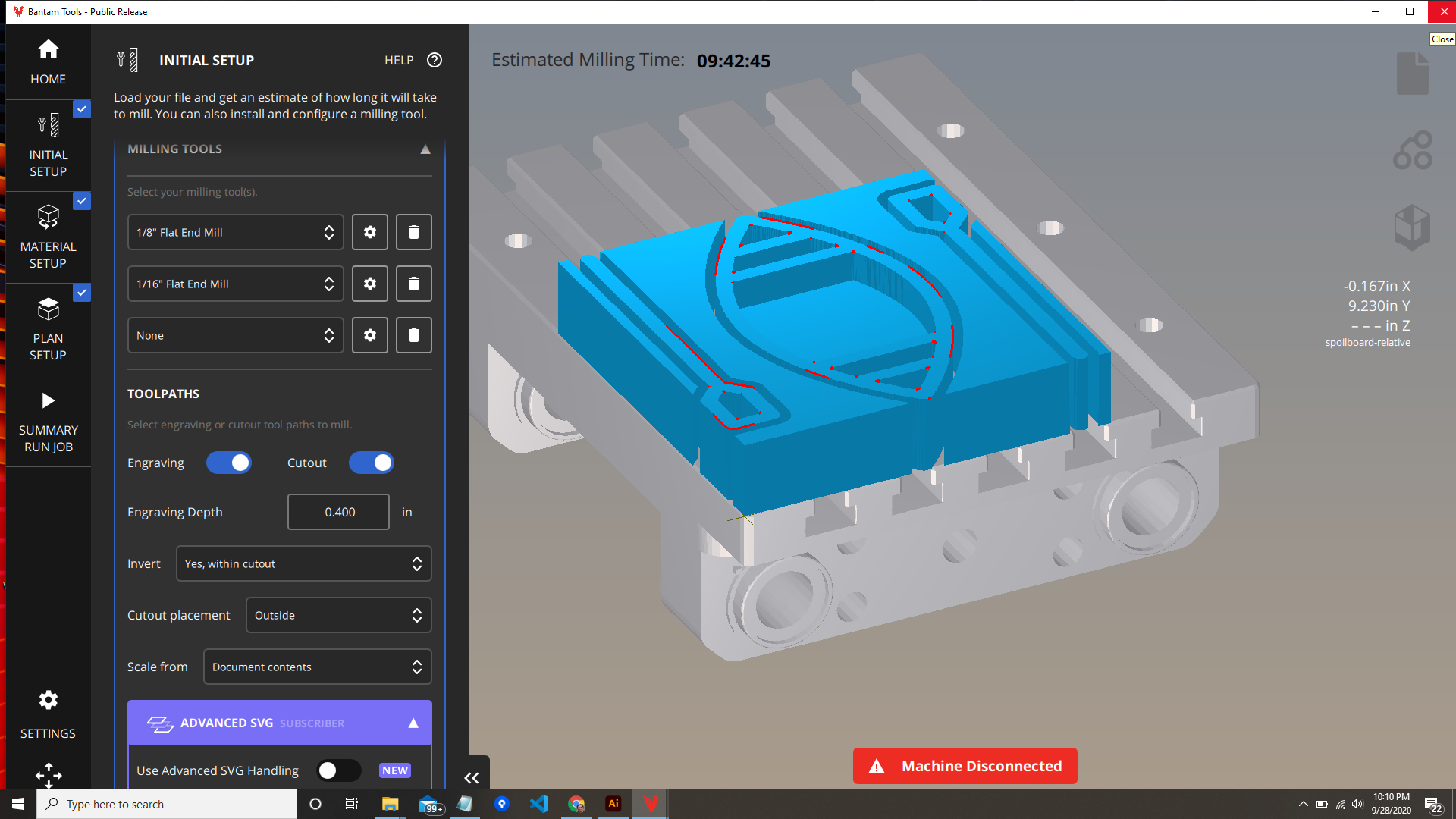Open Google Chrome from the taskbar
This screenshot has width=1456, height=819.
point(576,804)
